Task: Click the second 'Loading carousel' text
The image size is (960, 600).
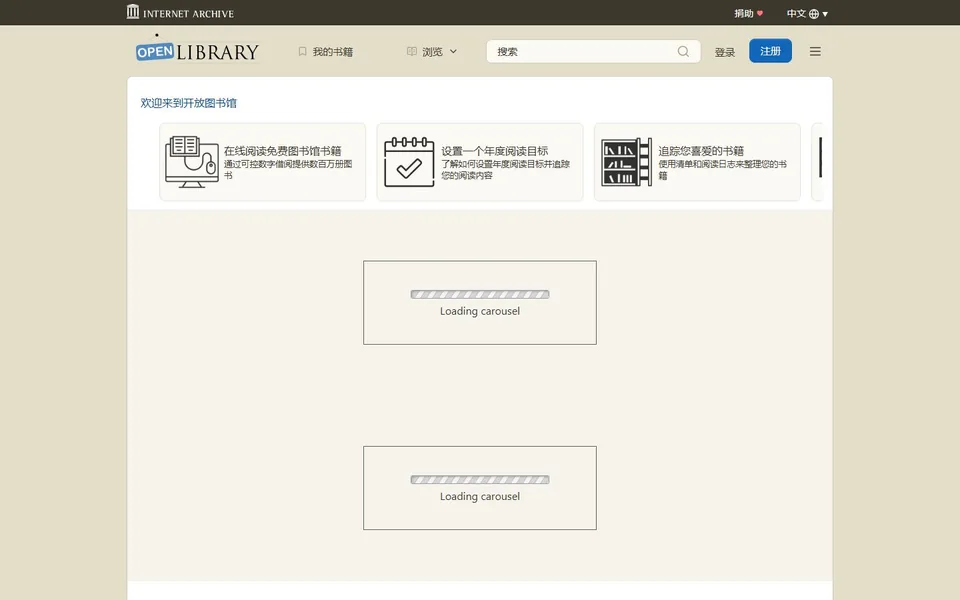Action: tap(480, 497)
